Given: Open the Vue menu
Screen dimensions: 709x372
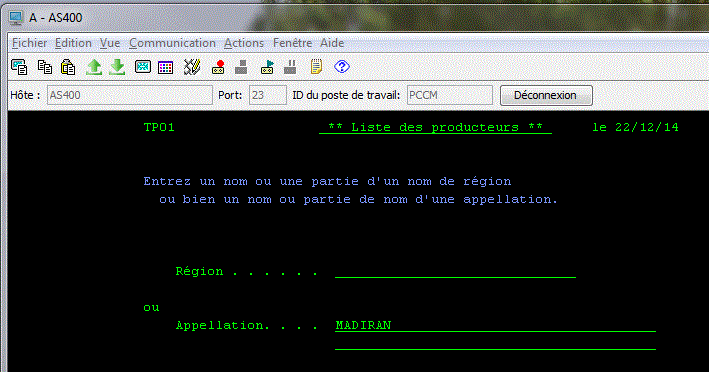Looking at the screenshot, I should click(x=110, y=43).
